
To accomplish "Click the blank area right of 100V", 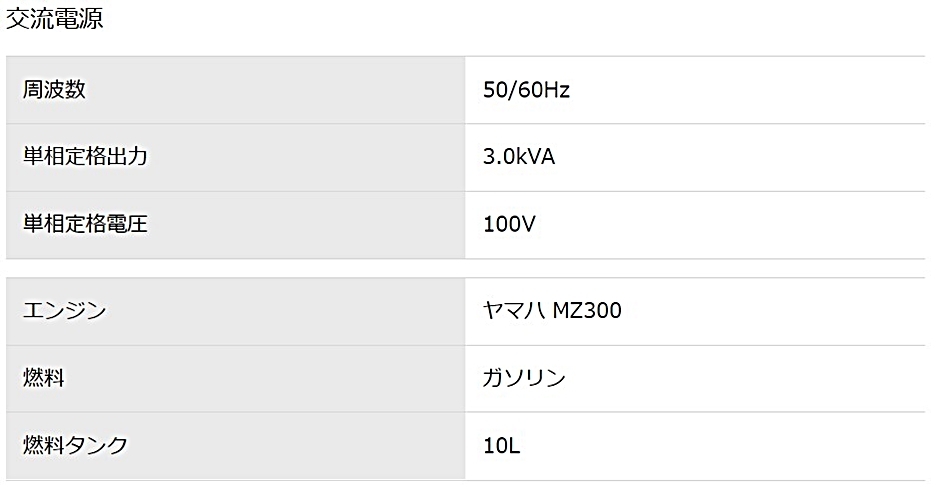I will click(730, 225).
